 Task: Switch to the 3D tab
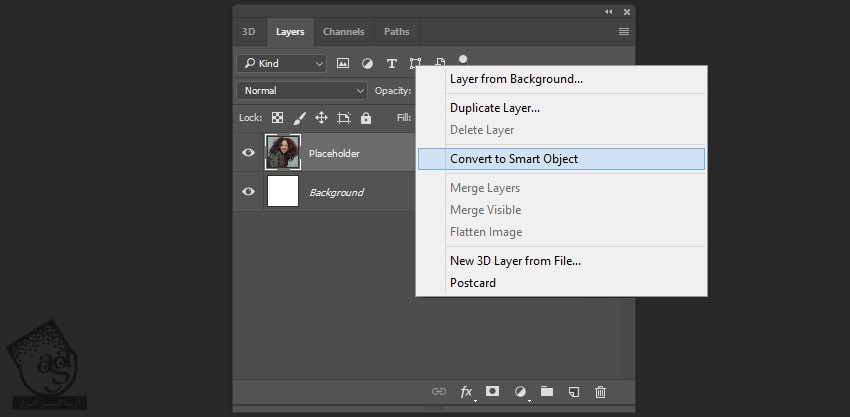click(248, 31)
